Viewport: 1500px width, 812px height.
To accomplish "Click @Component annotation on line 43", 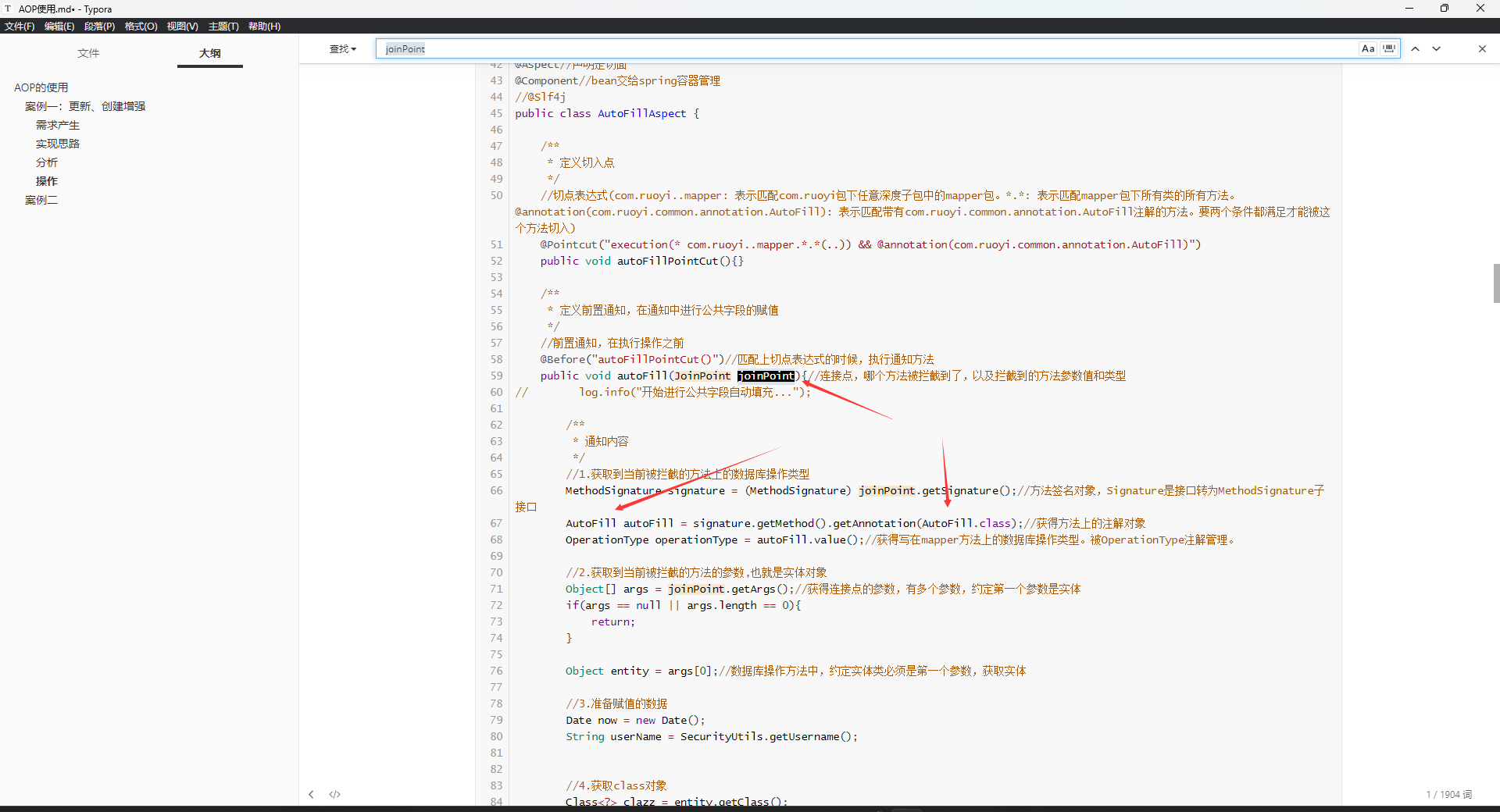I will [x=546, y=80].
